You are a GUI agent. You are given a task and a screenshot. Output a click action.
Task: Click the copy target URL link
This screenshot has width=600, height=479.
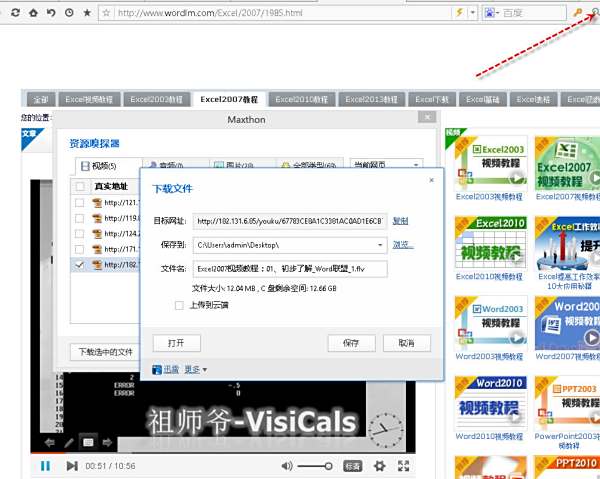click(x=400, y=221)
